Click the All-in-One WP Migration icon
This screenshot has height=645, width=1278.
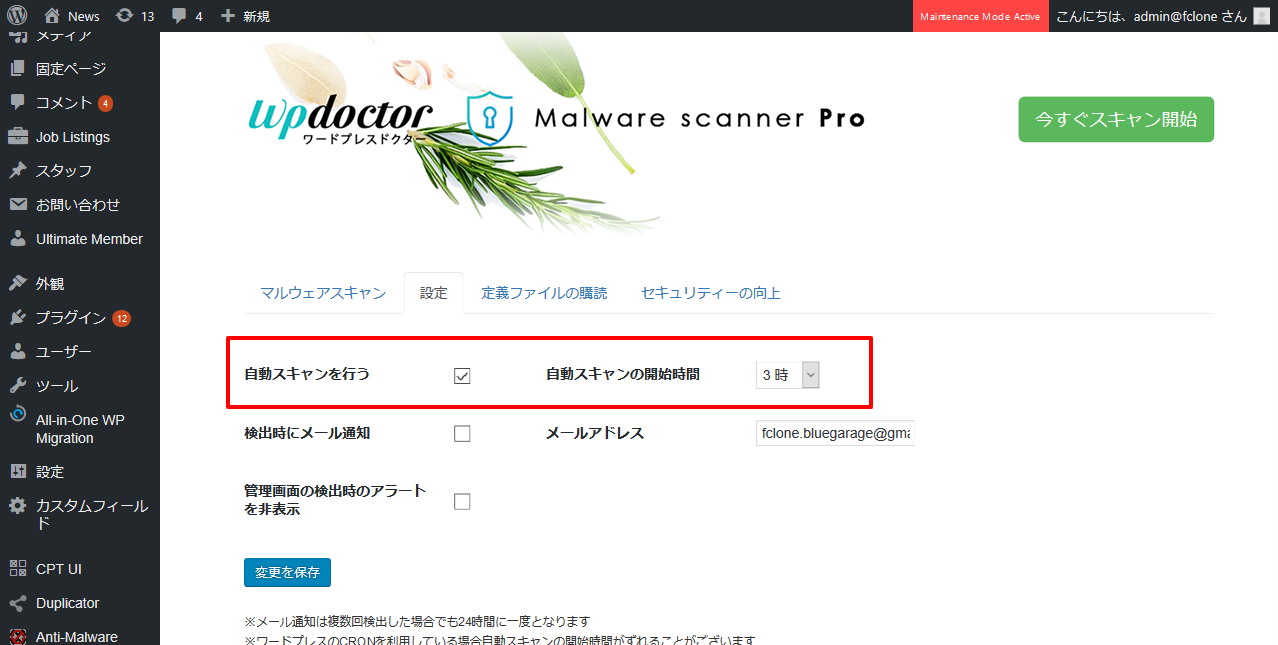click(18, 415)
